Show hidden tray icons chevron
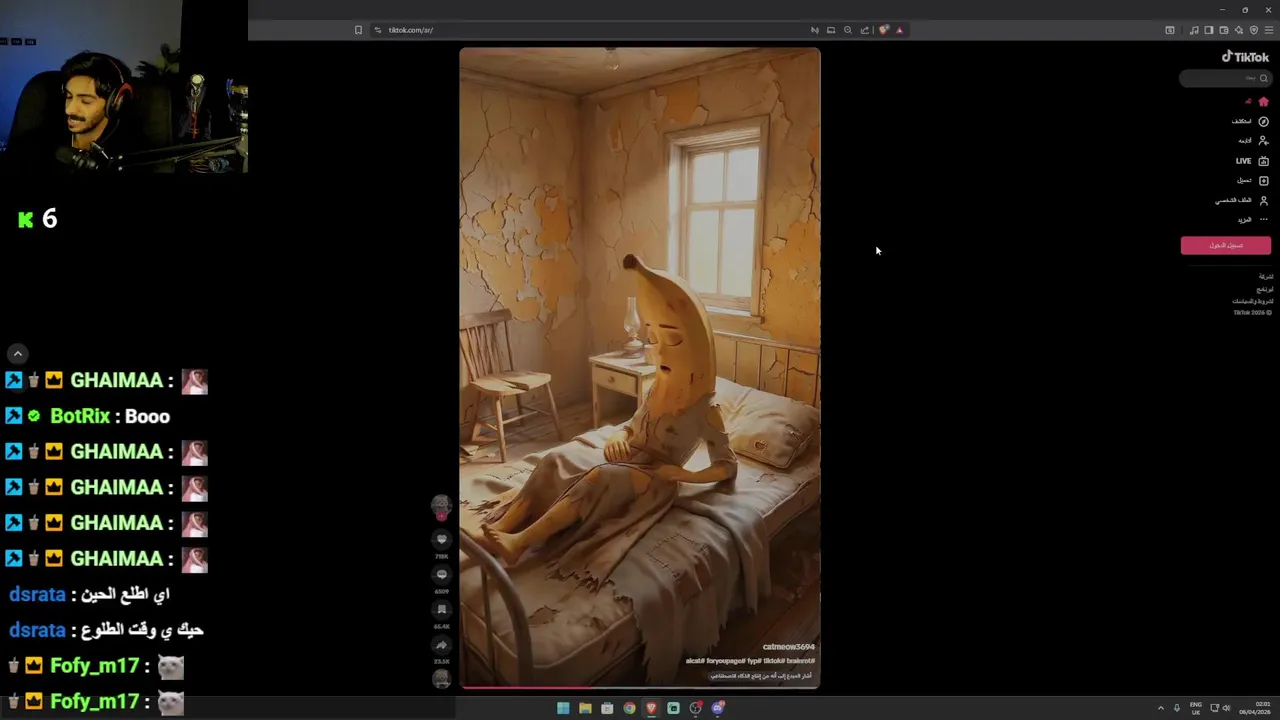 coord(1160,708)
